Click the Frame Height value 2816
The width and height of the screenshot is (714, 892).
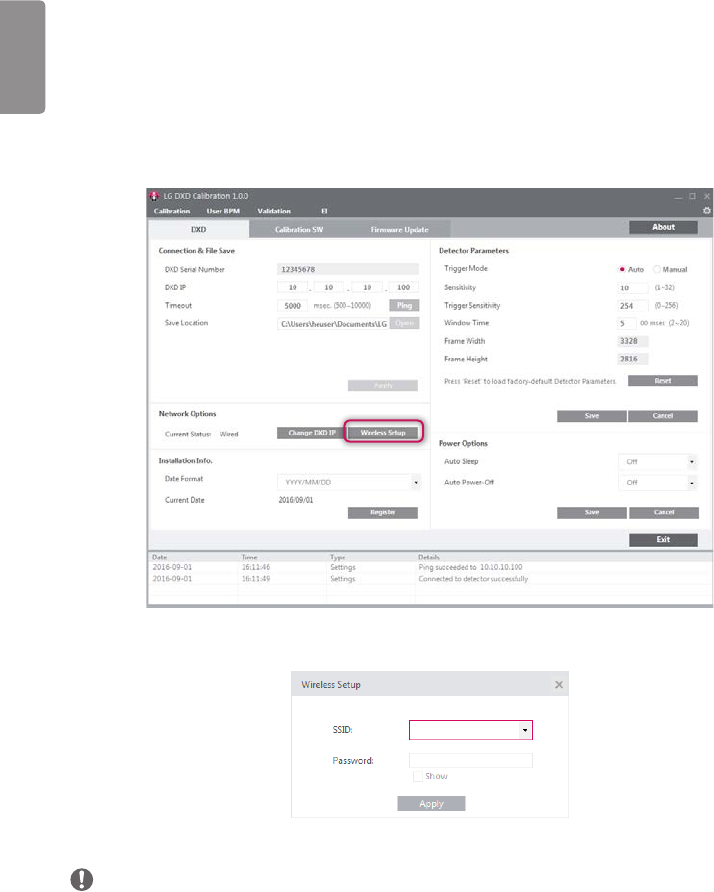point(633,359)
